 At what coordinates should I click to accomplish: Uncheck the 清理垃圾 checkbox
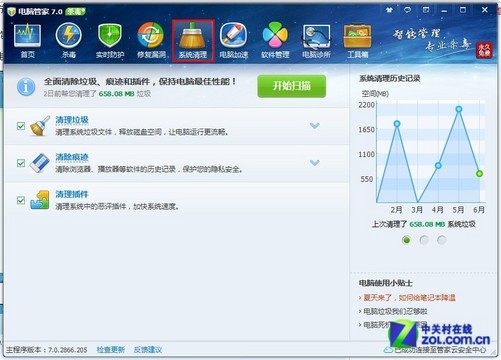pyautogui.click(x=21, y=126)
